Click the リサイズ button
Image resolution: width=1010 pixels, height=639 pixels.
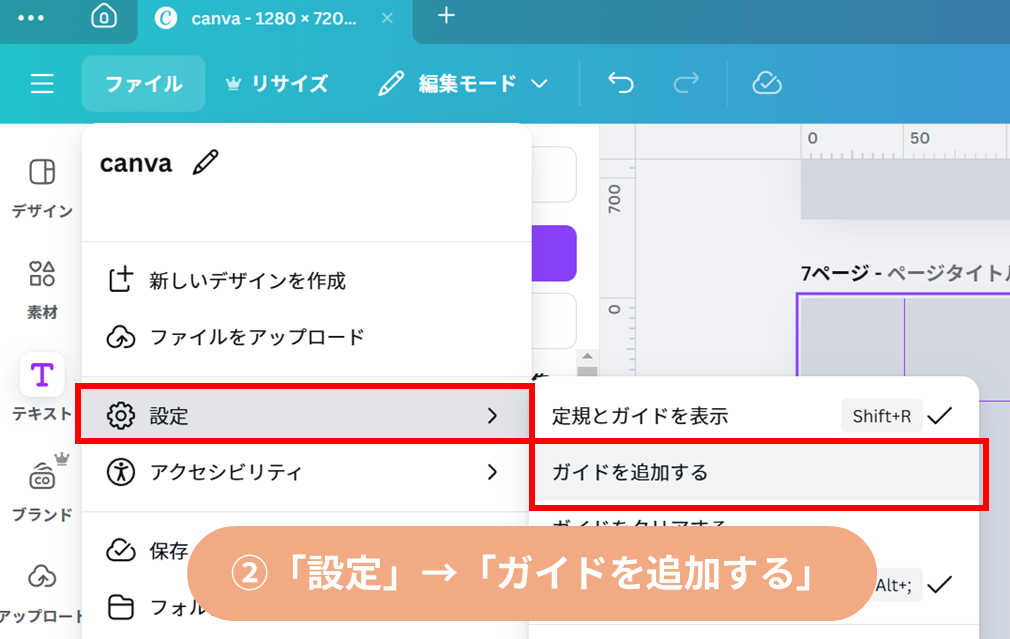pyautogui.click(x=277, y=84)
